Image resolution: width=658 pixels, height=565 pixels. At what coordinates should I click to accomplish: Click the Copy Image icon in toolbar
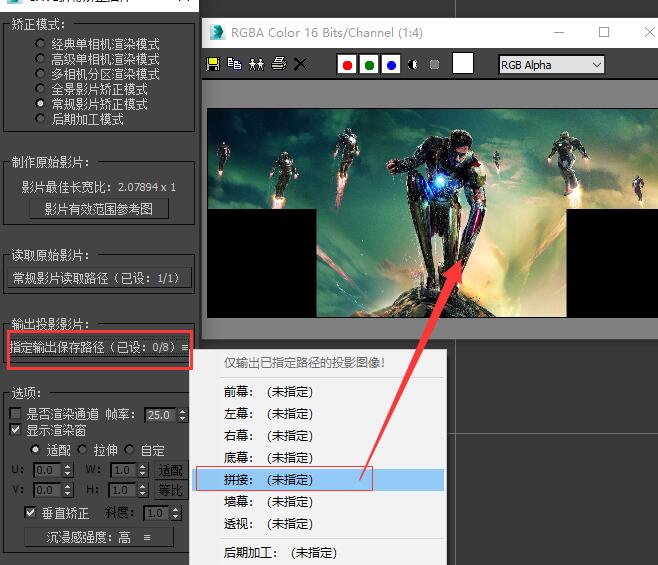pos(234,64)
